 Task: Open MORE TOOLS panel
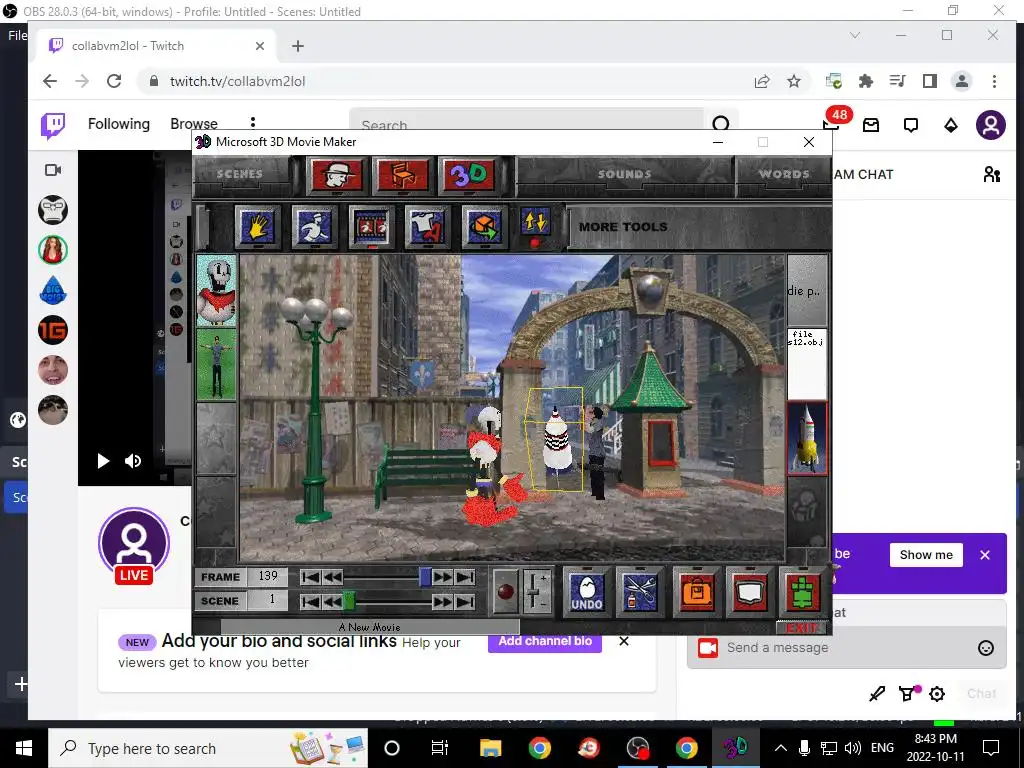pos(623,227)
